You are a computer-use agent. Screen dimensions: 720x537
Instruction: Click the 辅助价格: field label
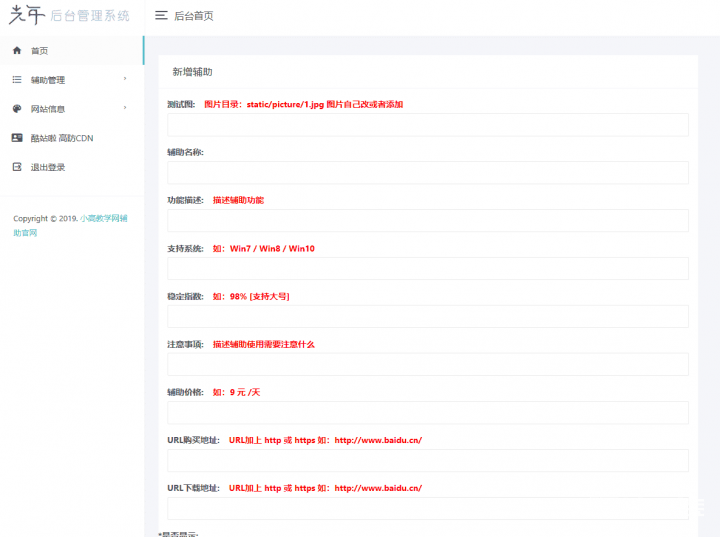coord(186,392)
